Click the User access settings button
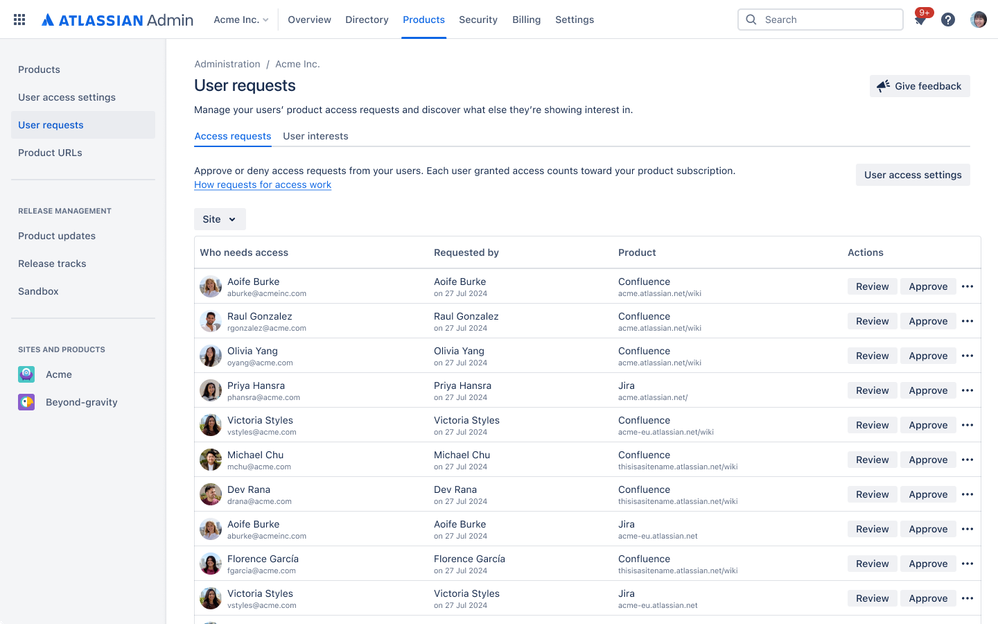998x624 pixels. tap(913, 174)
